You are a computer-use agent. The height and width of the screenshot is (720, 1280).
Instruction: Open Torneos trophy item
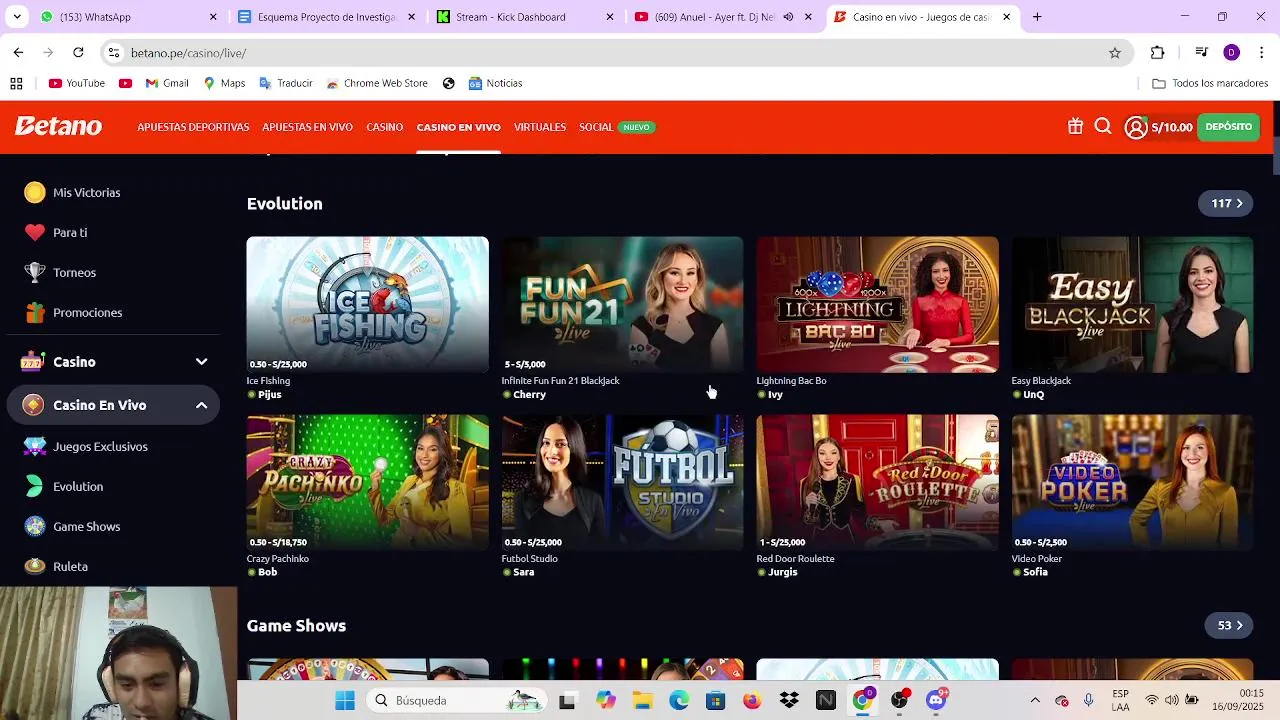tap(61, 272)
